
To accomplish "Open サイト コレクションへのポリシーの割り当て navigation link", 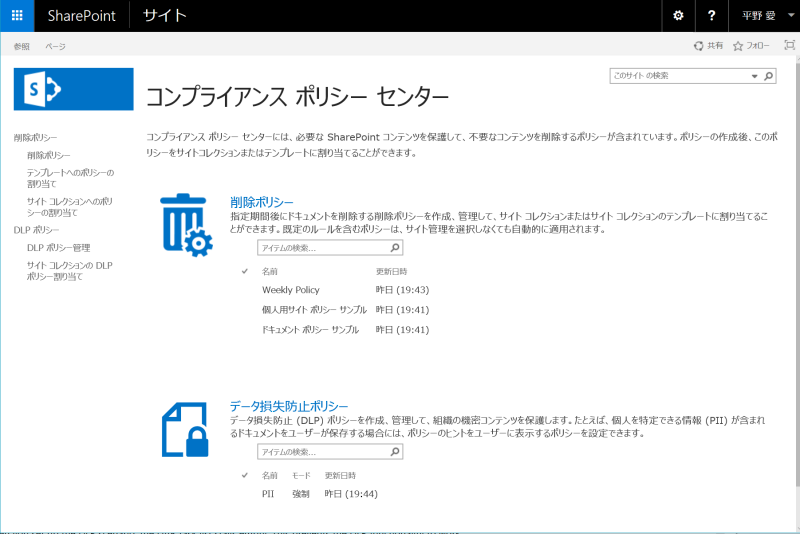I will [x=69, y=207].
